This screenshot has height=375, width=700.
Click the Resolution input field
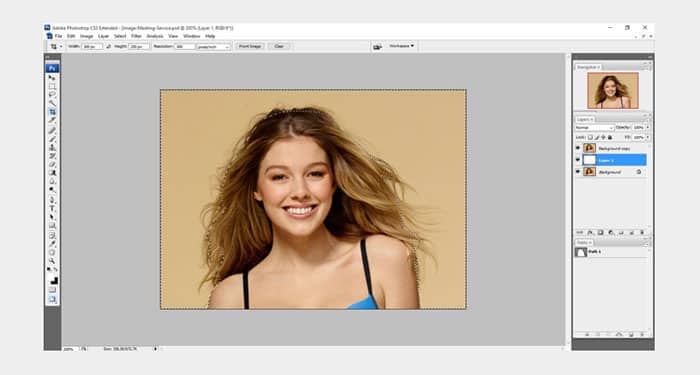[x=185, y=46]
